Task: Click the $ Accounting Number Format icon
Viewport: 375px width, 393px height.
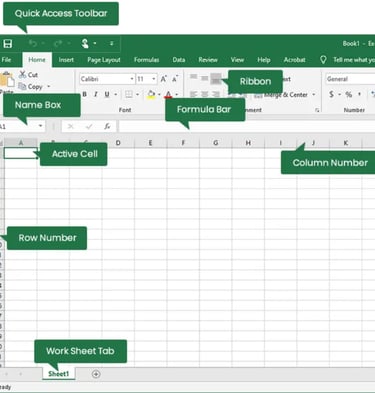Action: pos(331,94)
